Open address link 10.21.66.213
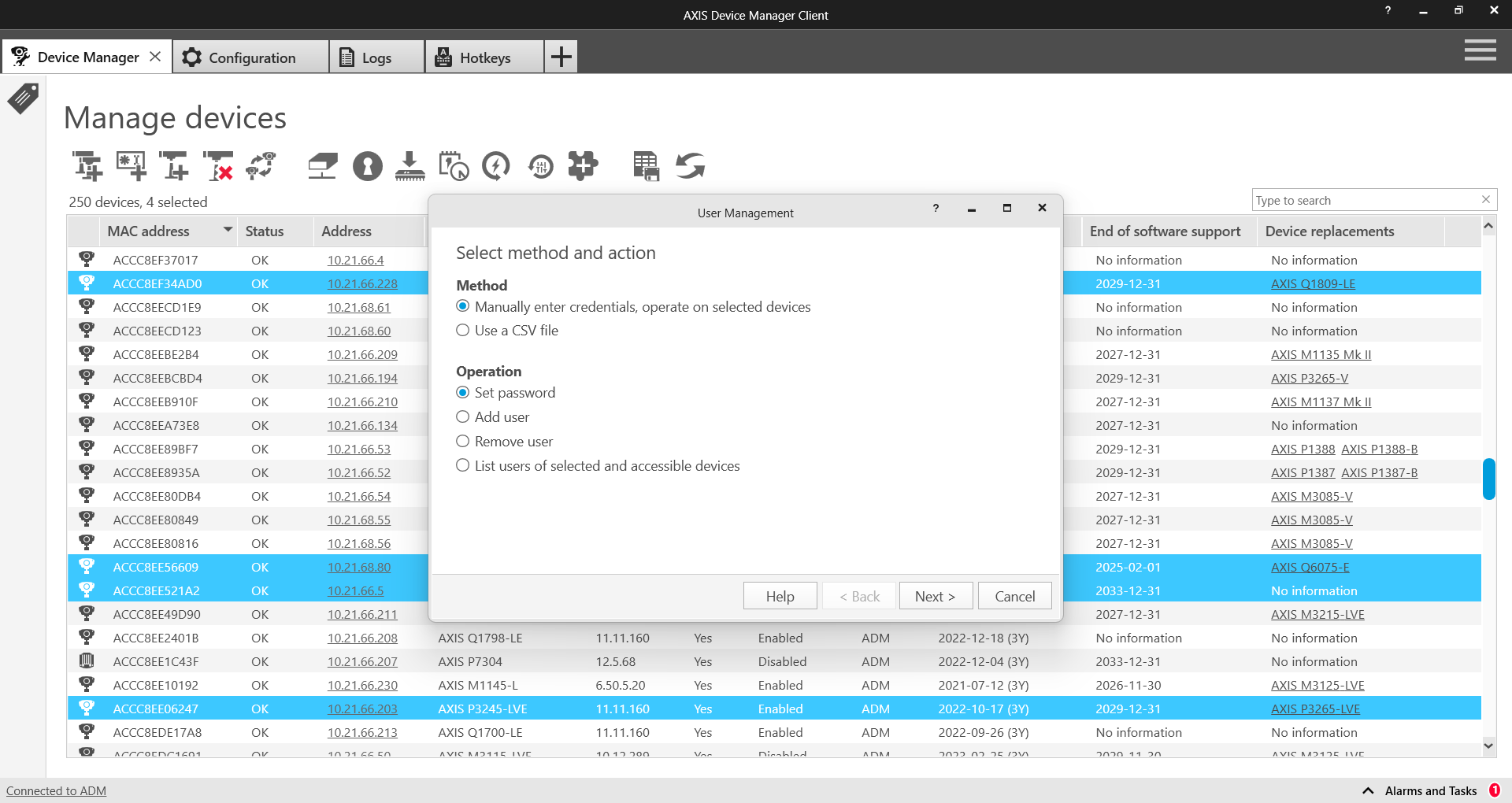The width and height of the screenshot is (1512, 803). 362,732
